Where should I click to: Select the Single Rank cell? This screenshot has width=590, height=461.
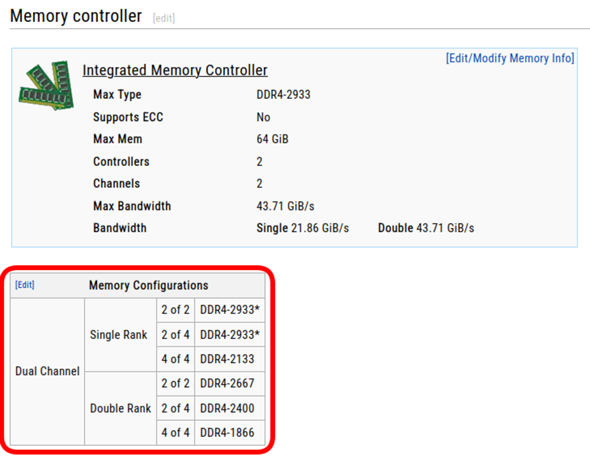tap(120, 335)
